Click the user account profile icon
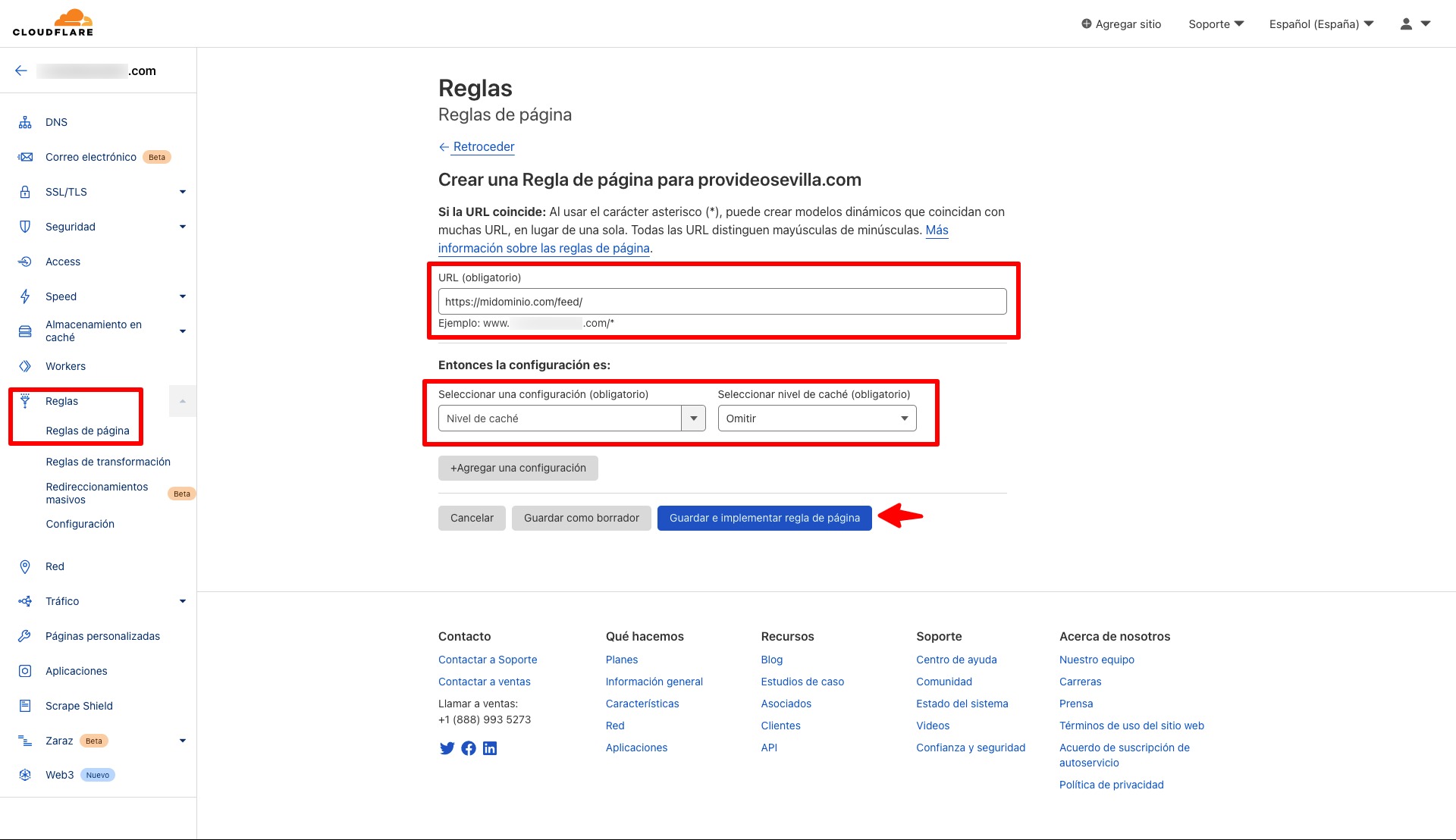The image size is (1456, 840). pyautogui.click(x=1406, y=24)
